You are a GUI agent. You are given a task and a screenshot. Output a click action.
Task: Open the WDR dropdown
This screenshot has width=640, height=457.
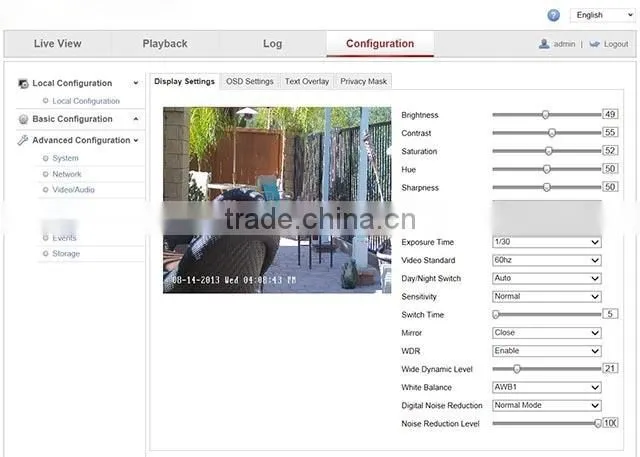547,351
